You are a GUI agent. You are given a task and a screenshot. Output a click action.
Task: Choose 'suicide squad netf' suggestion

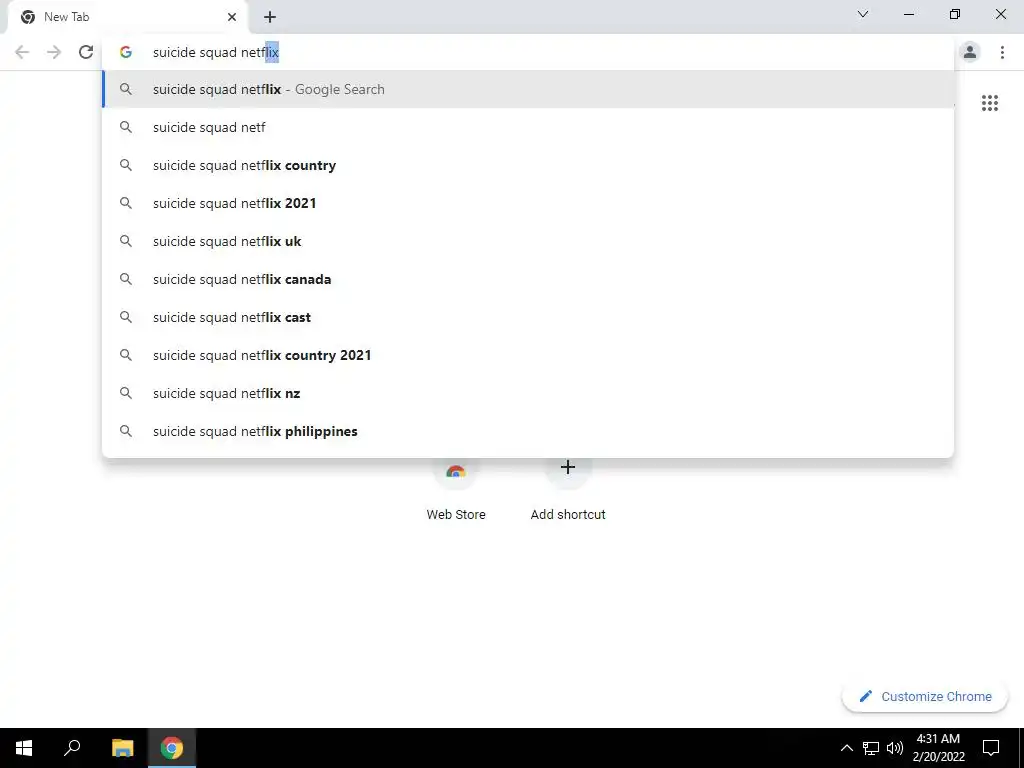tap(528, 127)
